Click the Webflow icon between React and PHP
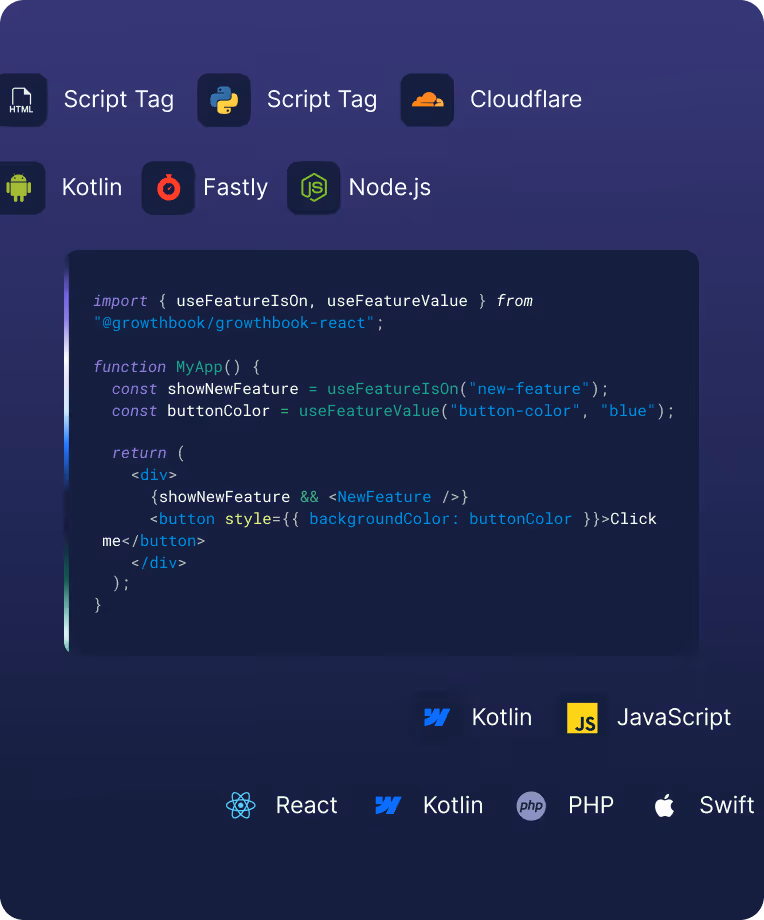 click(x=388, y=805)
